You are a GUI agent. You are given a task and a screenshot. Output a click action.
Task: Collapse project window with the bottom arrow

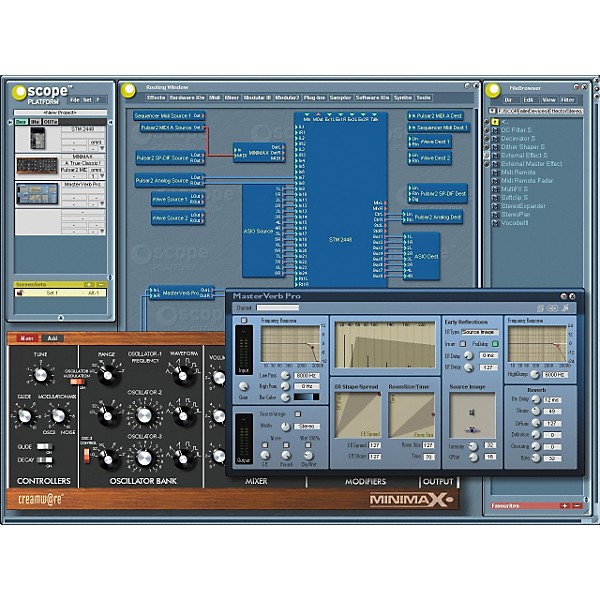coord(60,318)
